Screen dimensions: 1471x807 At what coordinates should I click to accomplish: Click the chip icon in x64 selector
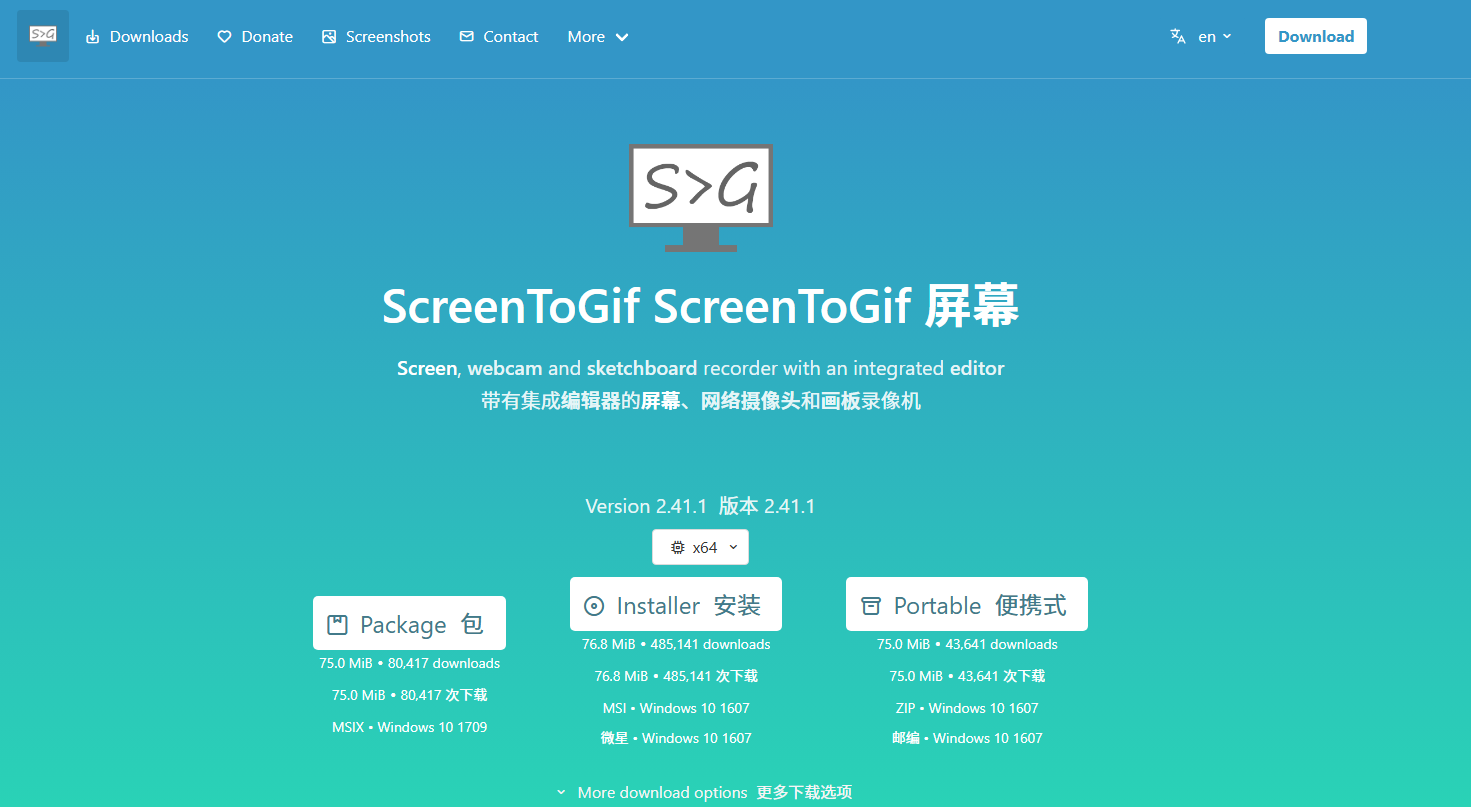(677, 548)
